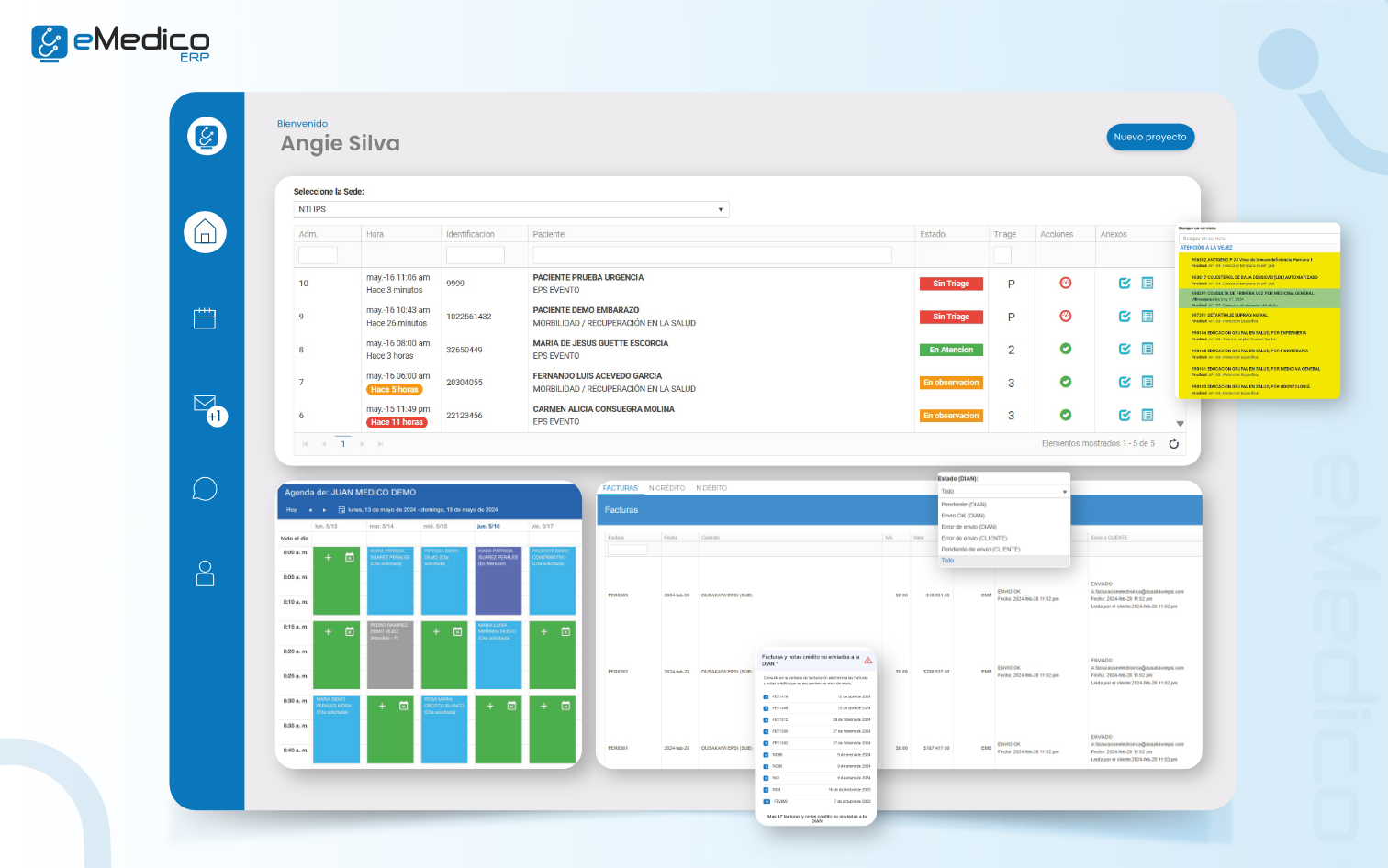This screenshot has width=1388, height=868.
Task: Click the Identificacion column filter field
Action: pyautogui.click(x=476, y=255)
